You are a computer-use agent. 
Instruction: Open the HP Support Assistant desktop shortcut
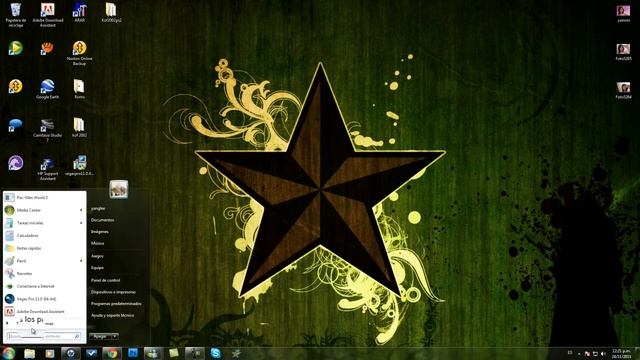click(47, 168)
